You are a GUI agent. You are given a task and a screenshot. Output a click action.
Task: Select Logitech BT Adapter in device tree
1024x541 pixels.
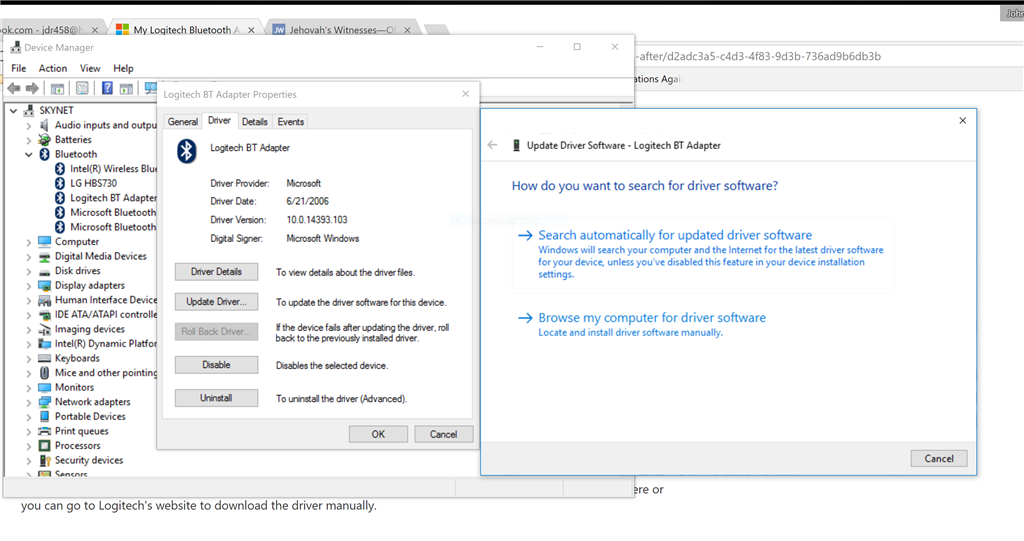pos(114,198)
